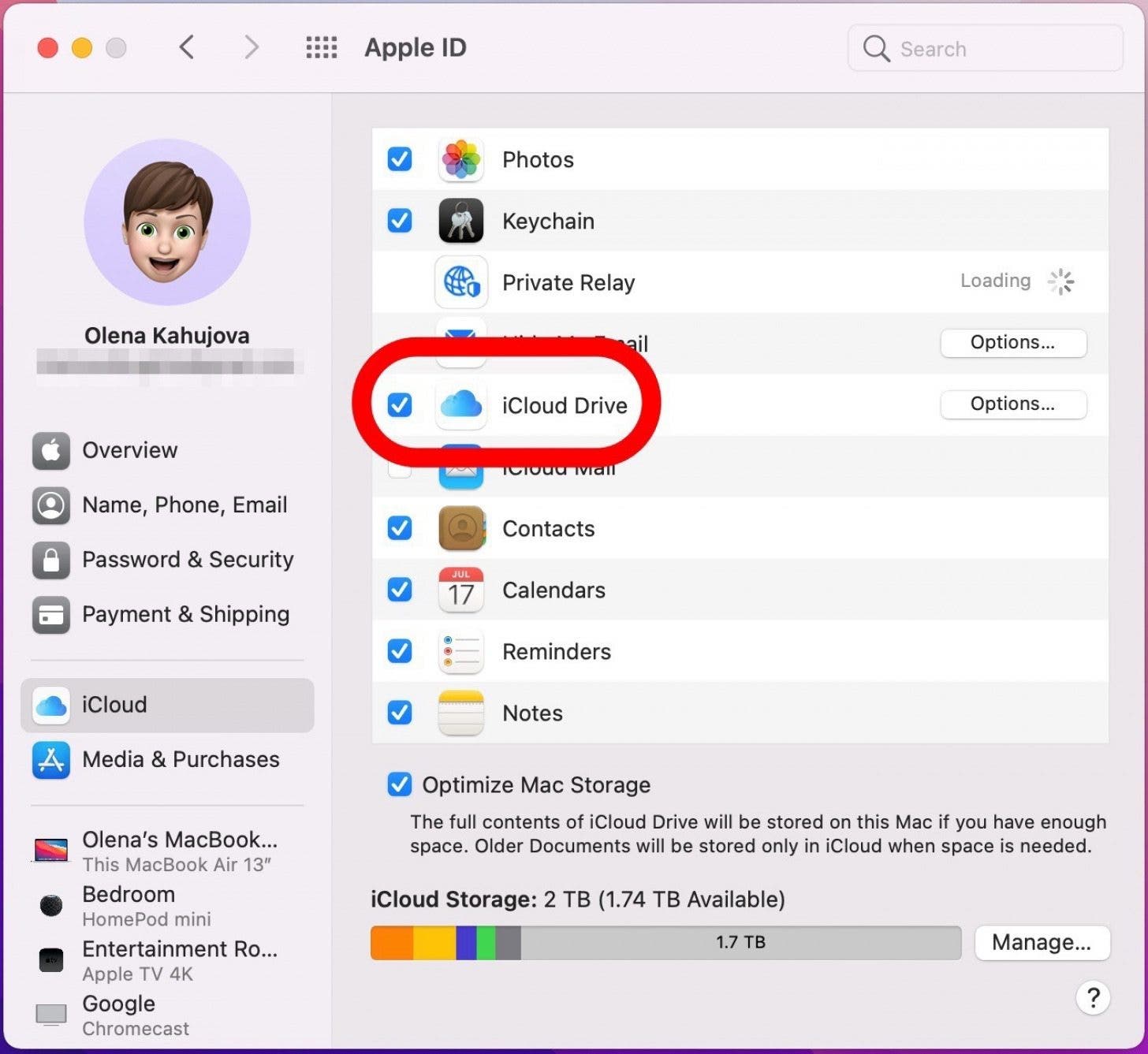Open Options for iCloud Drive
Viewport: 1148px width, 1054px height.
coord(1012,404)
